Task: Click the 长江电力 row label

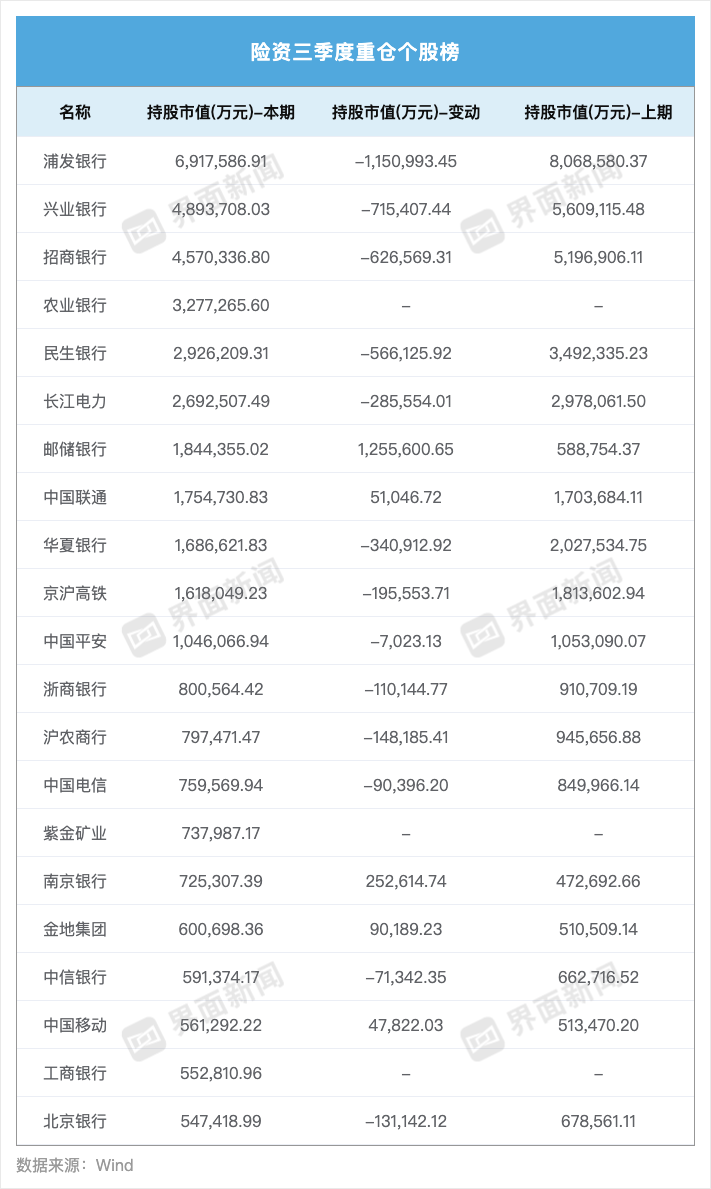Action: tap(75, 401)
